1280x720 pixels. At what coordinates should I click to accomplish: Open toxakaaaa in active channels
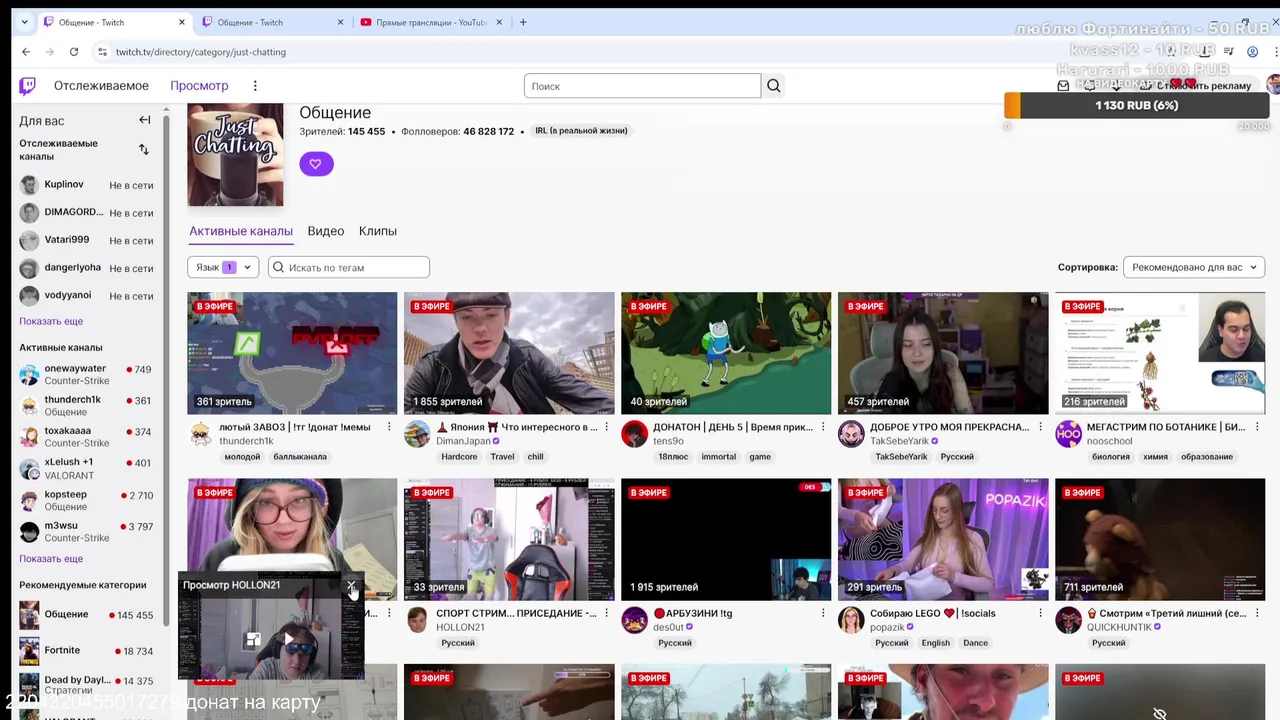(86, 437)
